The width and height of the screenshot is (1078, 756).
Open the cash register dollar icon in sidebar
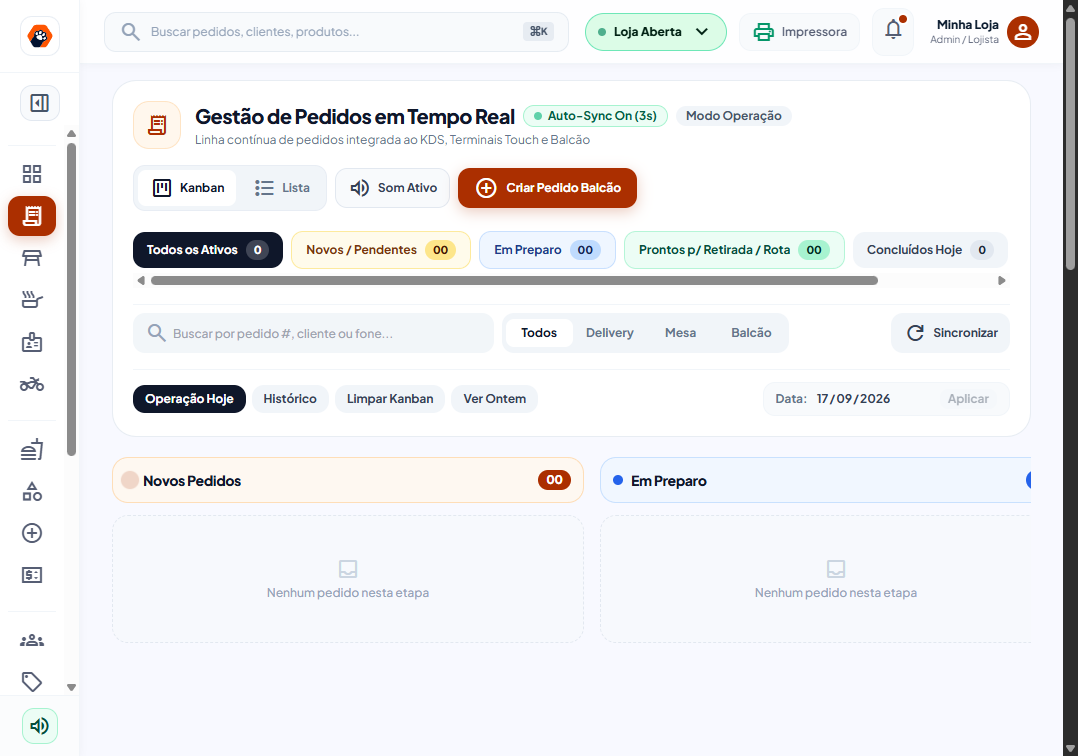(32, 575)
